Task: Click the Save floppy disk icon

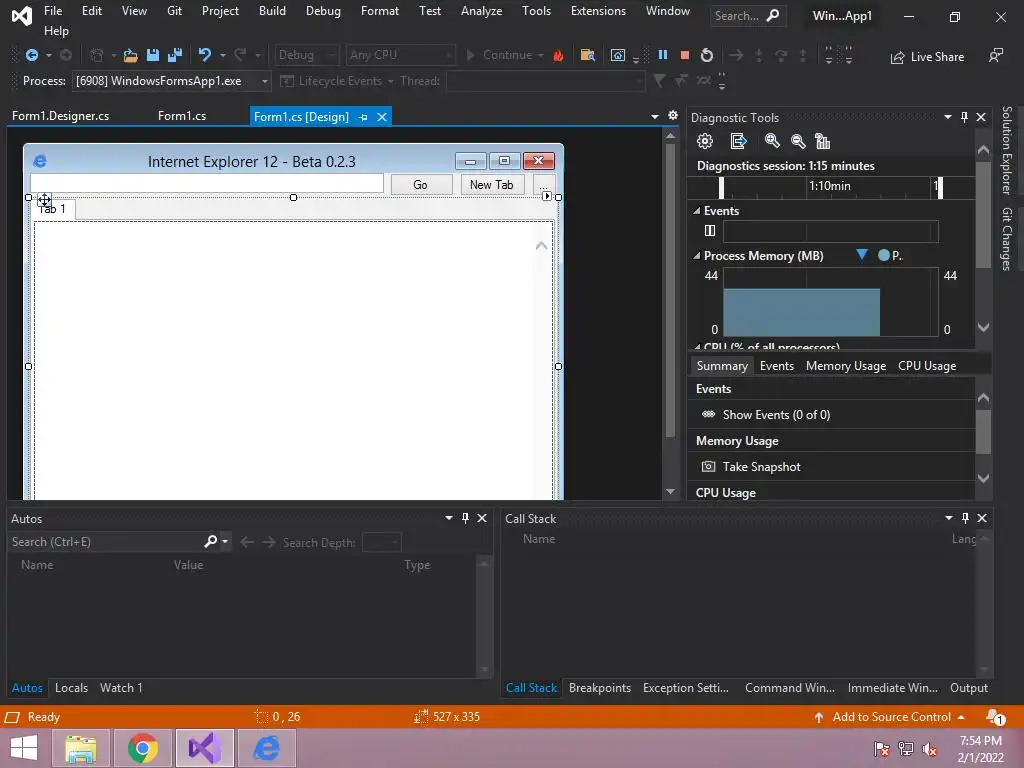Action: click(x=153, y=56)
